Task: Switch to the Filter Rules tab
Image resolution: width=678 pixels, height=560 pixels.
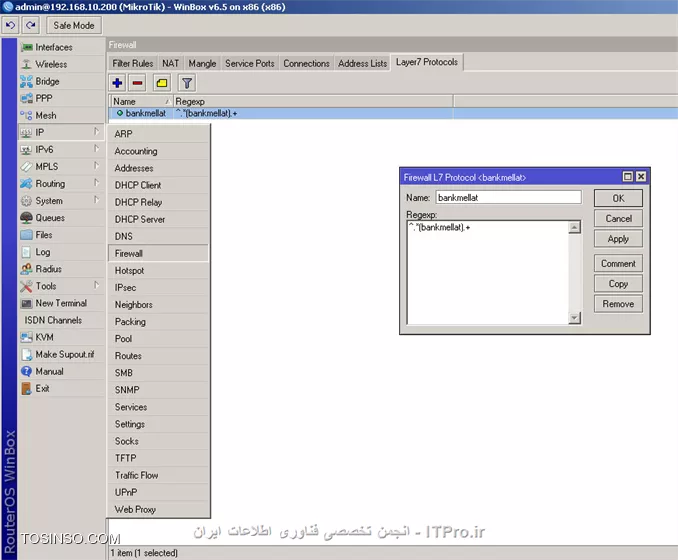Action: [x=132, y=64]
